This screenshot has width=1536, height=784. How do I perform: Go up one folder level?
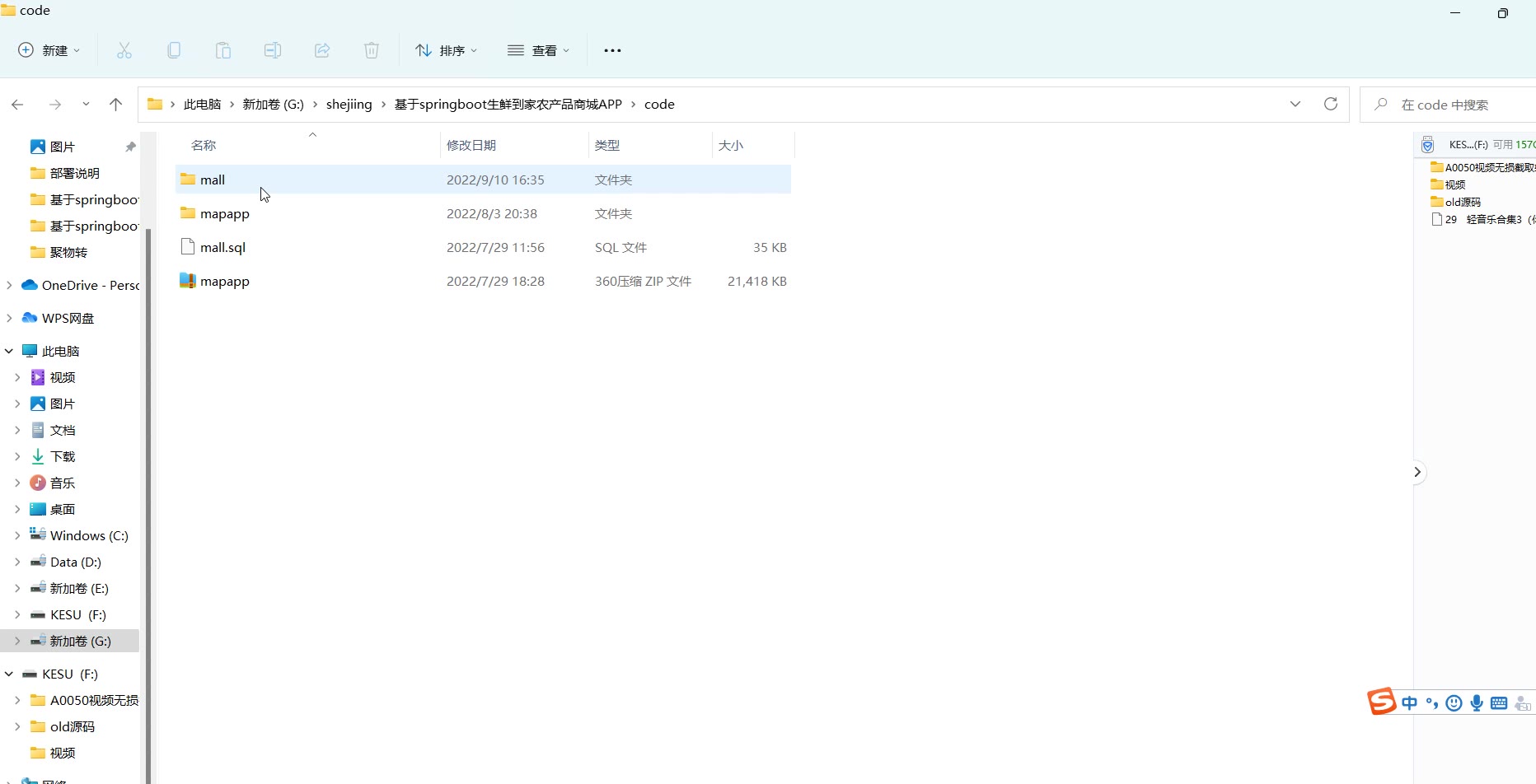pos(115,105)
